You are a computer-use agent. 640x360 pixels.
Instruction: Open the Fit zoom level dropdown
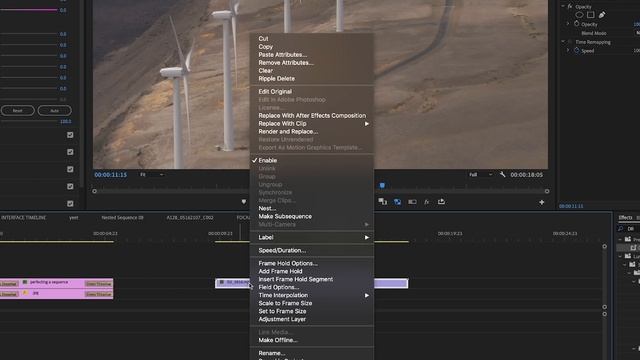coord(151,175)
